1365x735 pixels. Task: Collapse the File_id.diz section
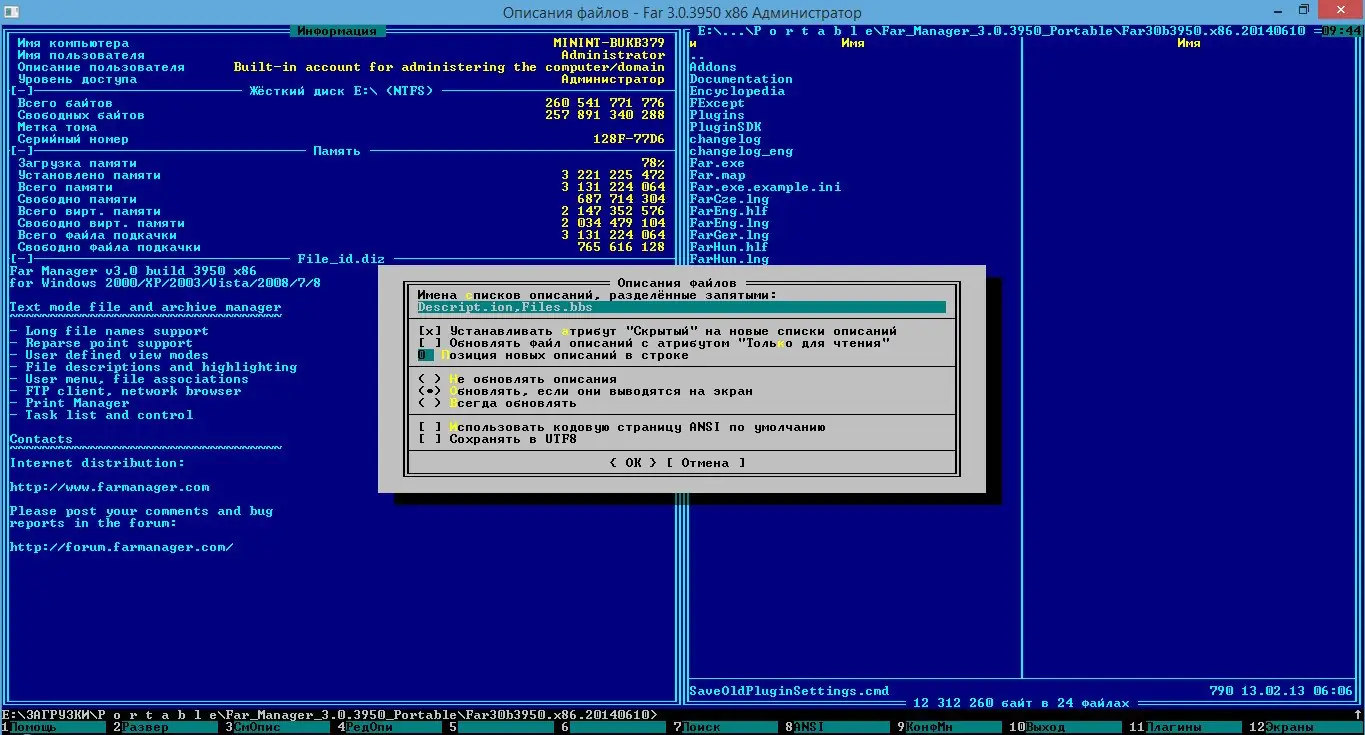(21, 259)
